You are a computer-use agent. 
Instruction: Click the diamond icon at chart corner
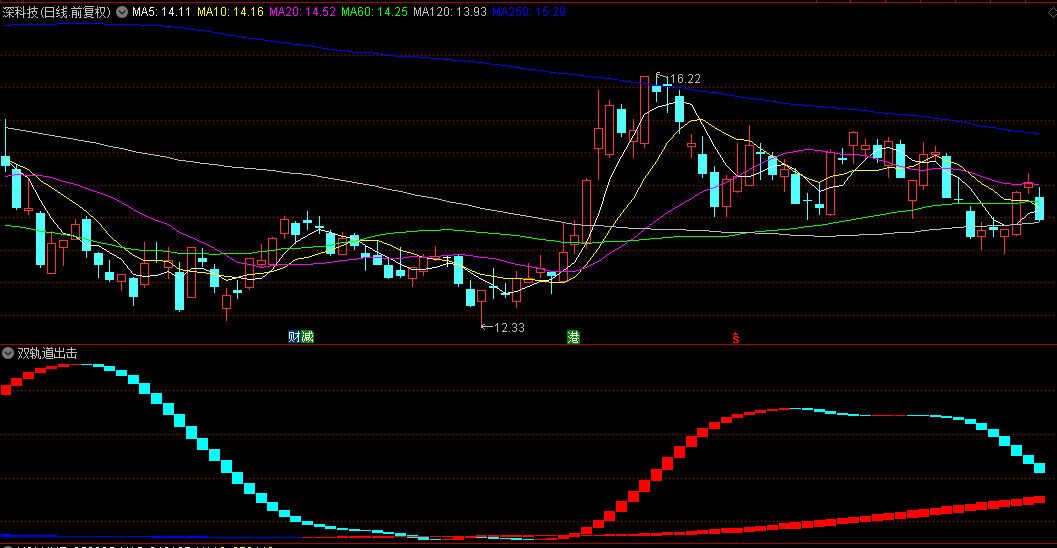1052,11
